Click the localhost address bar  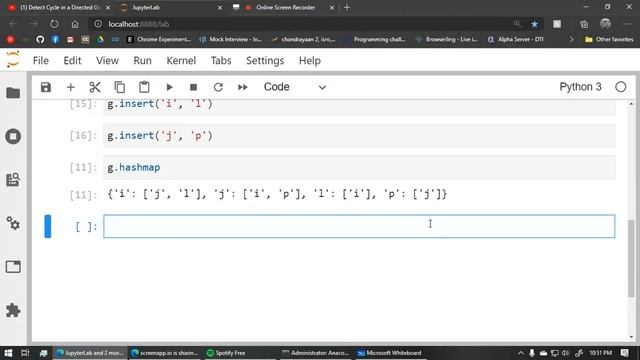(302, 24)
